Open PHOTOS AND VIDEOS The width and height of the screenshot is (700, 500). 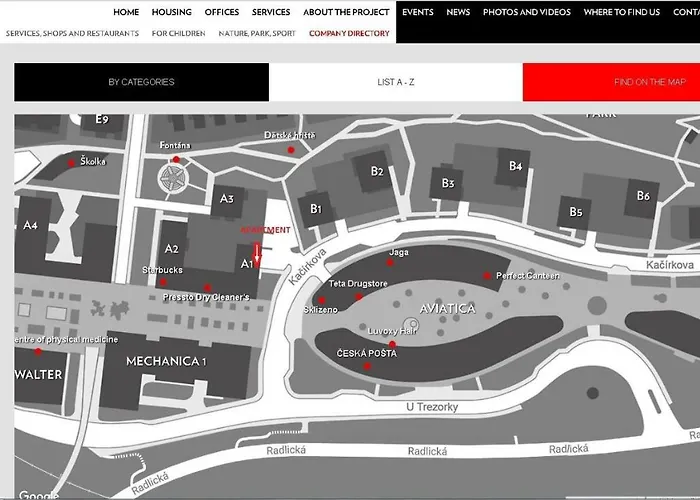(x=527, y=12)
